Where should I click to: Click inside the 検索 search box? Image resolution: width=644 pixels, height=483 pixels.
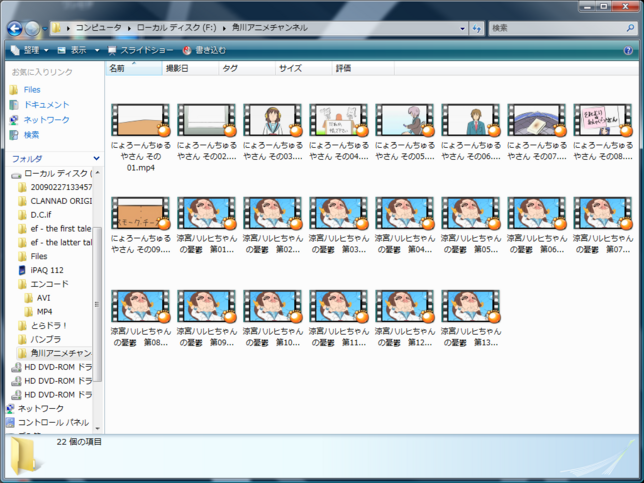tap(557, 28)
